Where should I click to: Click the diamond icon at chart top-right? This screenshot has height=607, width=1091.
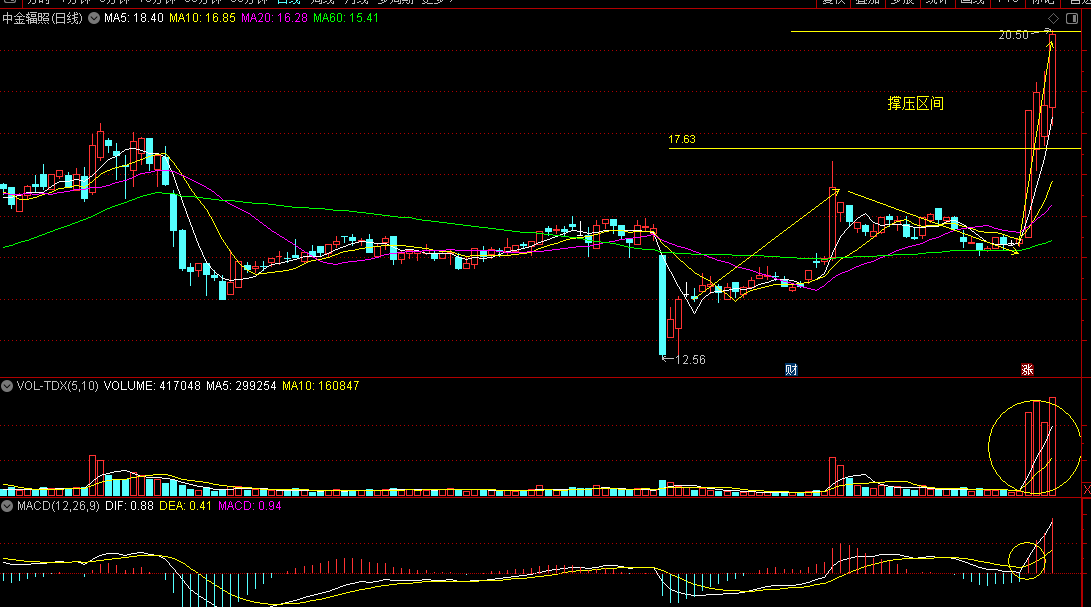[x=1053, y=19]
